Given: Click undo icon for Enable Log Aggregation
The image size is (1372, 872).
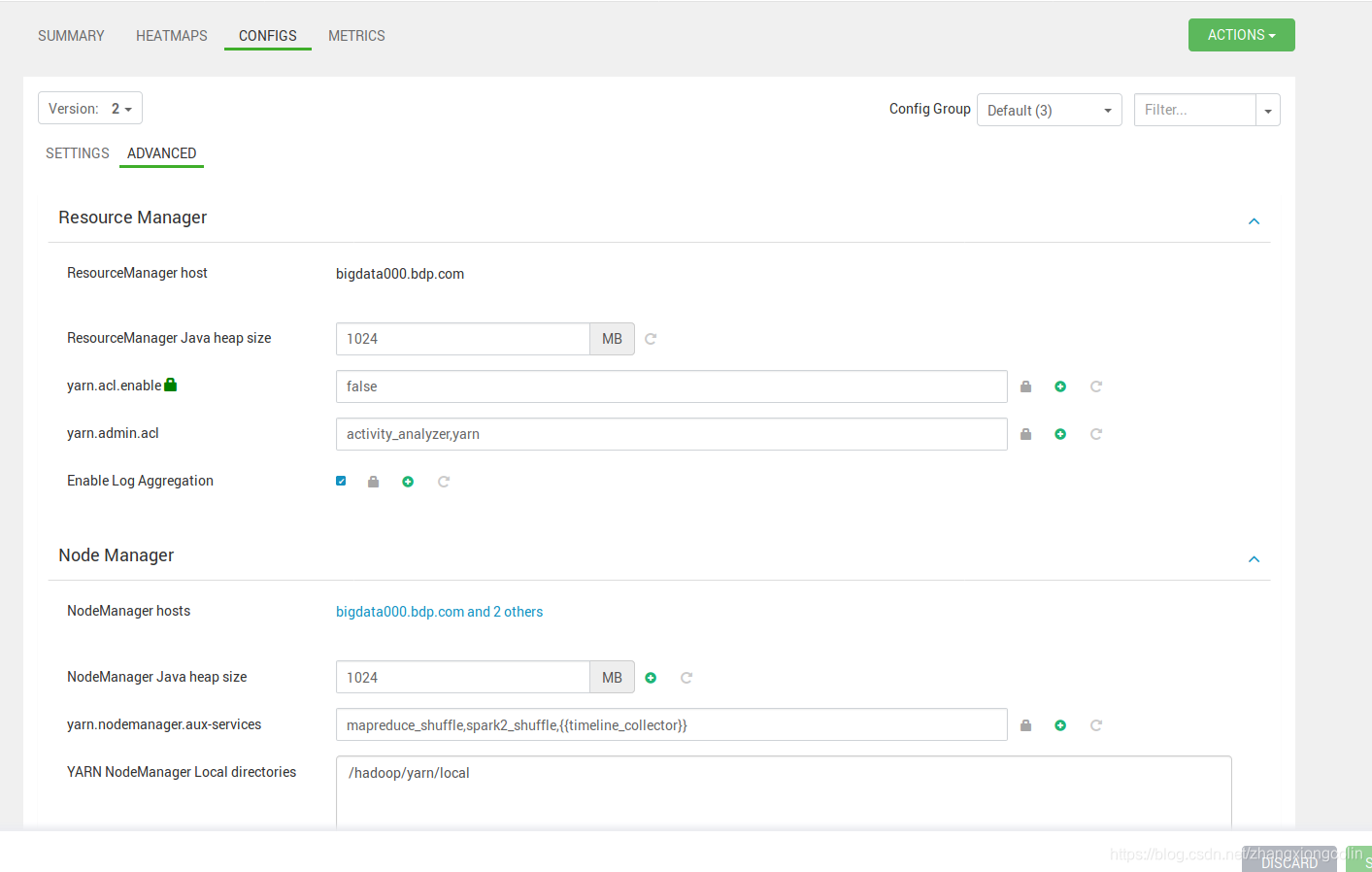Looking at the screenshot, I should pyautogui.click(x=444, y=482).
